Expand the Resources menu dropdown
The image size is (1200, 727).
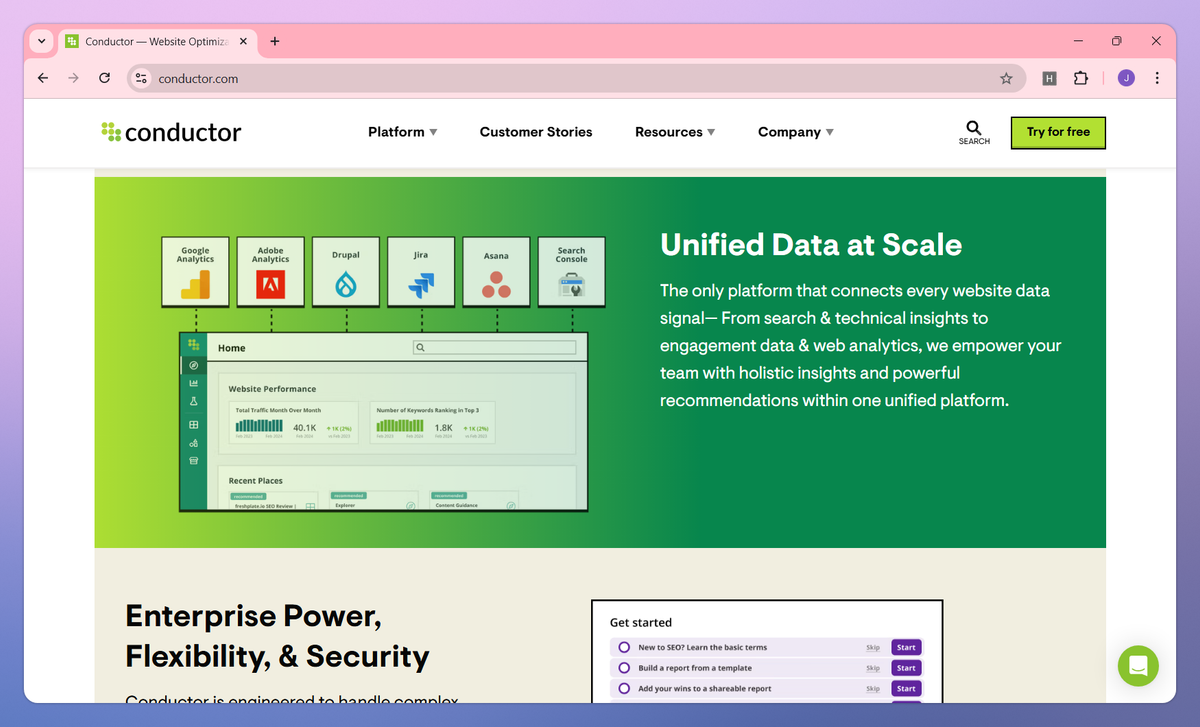(x=675, y=132)
